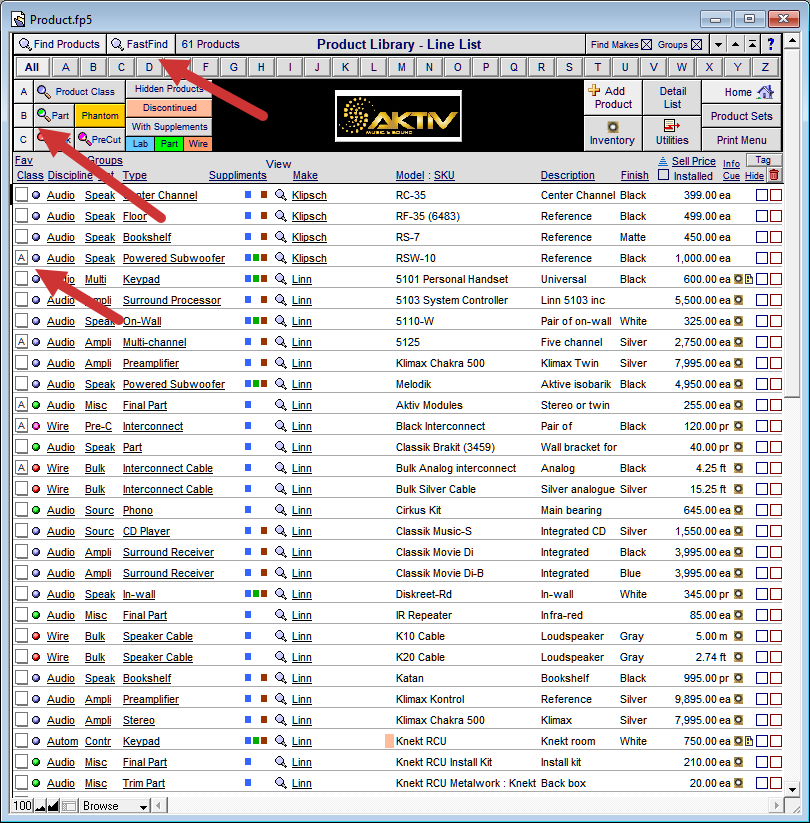Open the Browse mode dropdown

[x=114, y=806]
